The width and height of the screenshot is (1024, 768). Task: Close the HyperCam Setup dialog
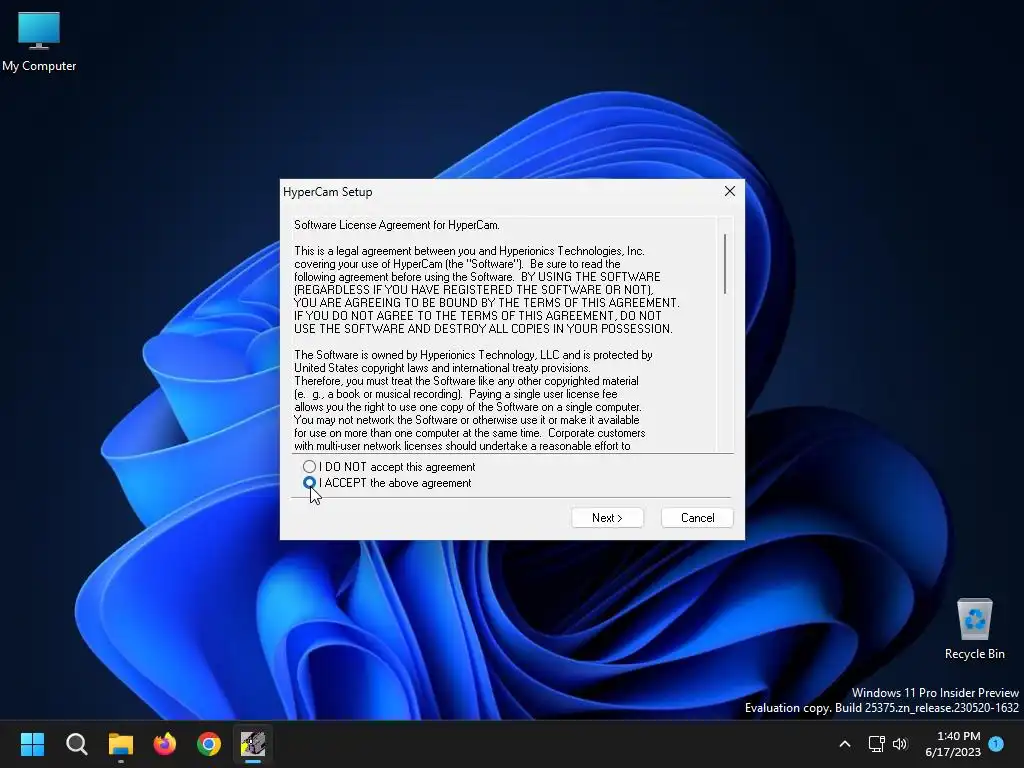(729, 191)
